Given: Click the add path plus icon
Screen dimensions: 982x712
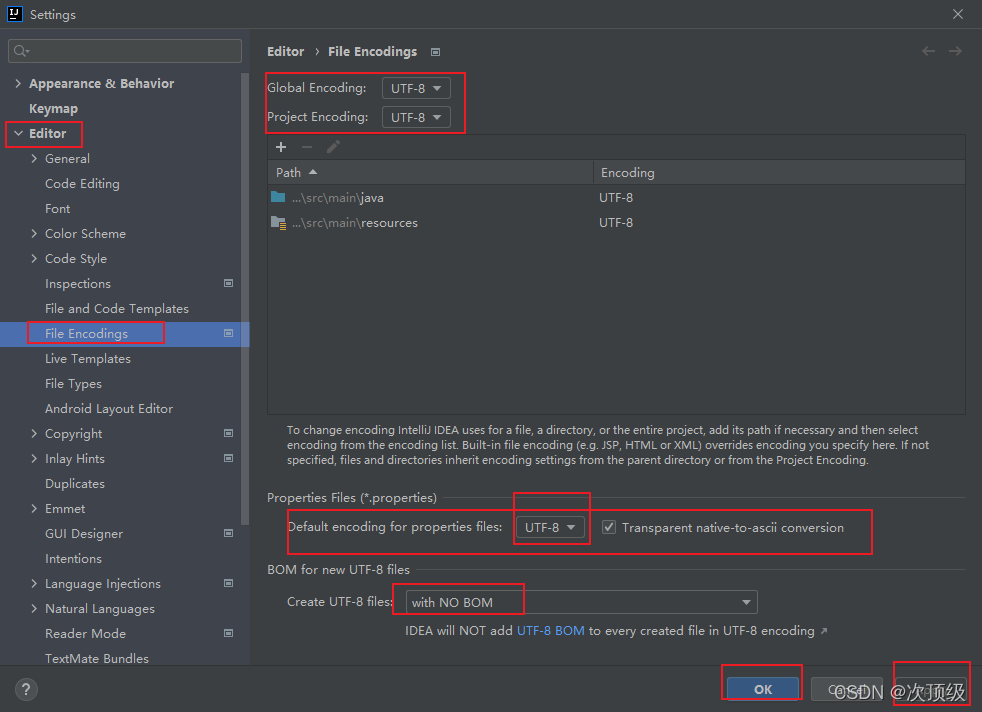Looking at the screenshot, I should (281, 147).
